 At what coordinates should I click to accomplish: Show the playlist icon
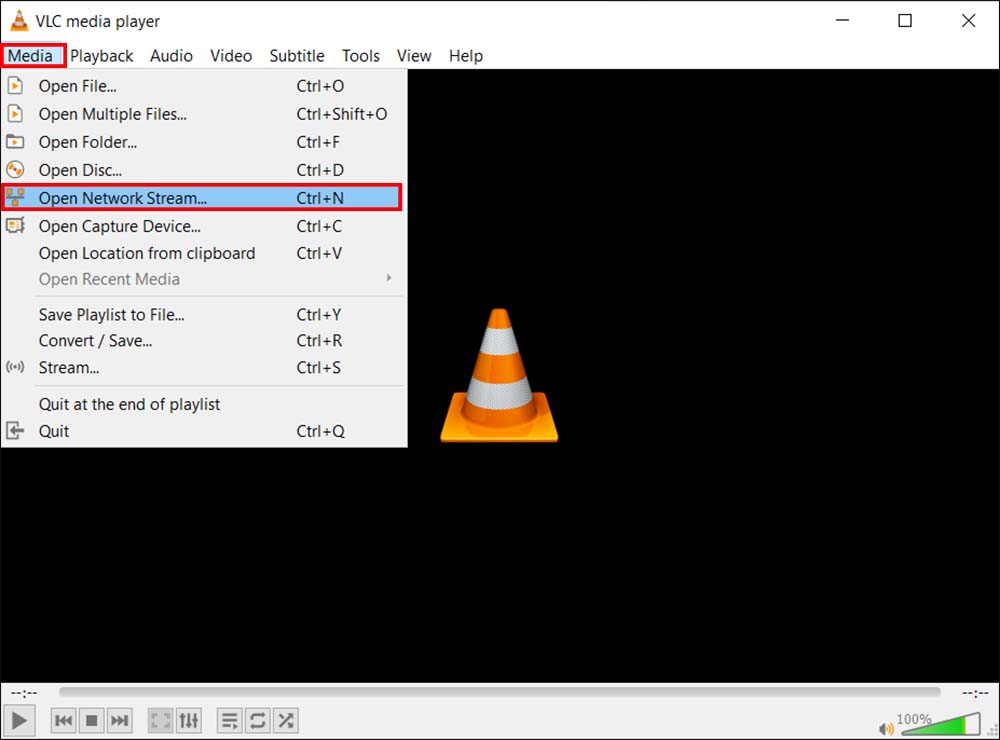(229, 719)
